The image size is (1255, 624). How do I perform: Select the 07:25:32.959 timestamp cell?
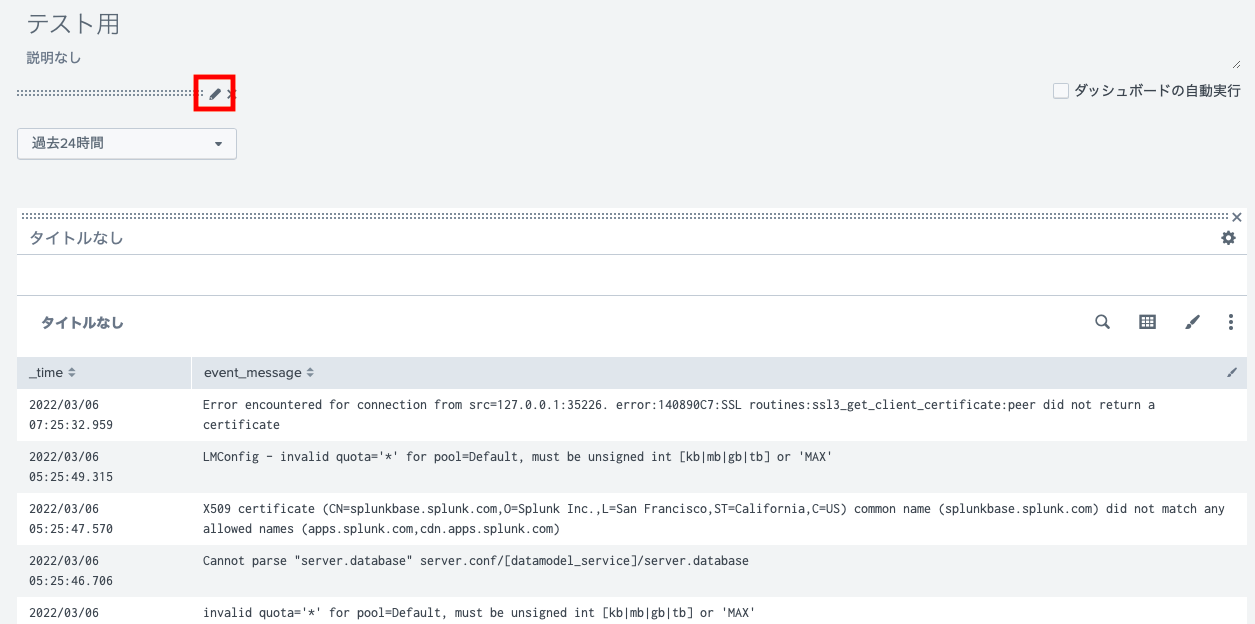pos(104,415)
